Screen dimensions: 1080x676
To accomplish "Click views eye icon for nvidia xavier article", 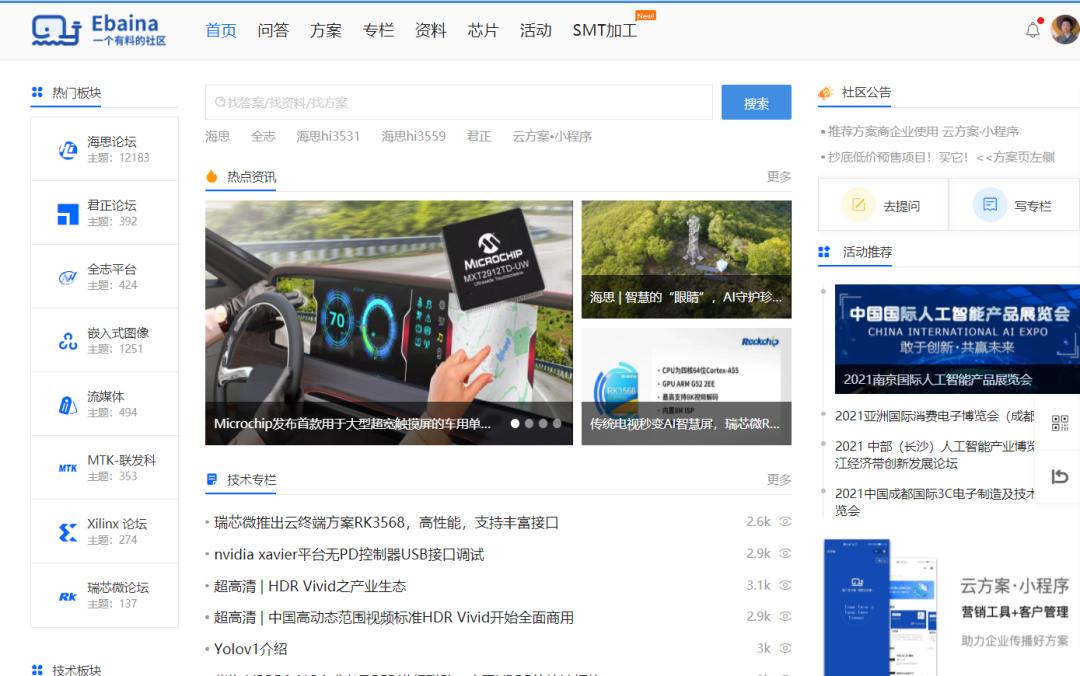I will click(x=785, y=553).
